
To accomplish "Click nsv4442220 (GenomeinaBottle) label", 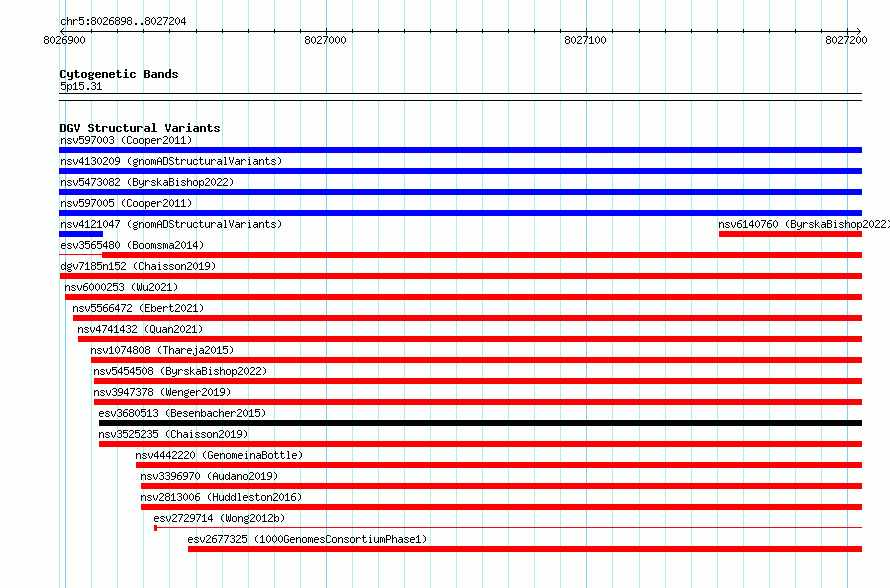I will (x=219, y=455).
